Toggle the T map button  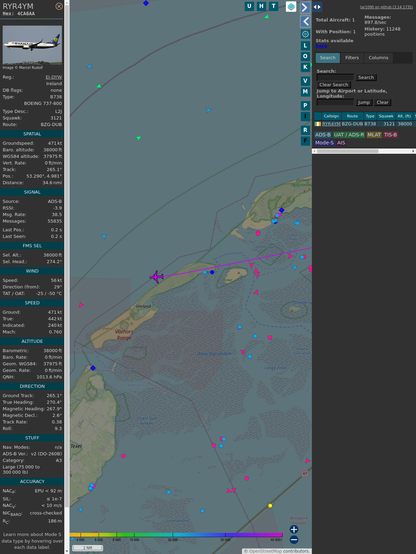273,6
